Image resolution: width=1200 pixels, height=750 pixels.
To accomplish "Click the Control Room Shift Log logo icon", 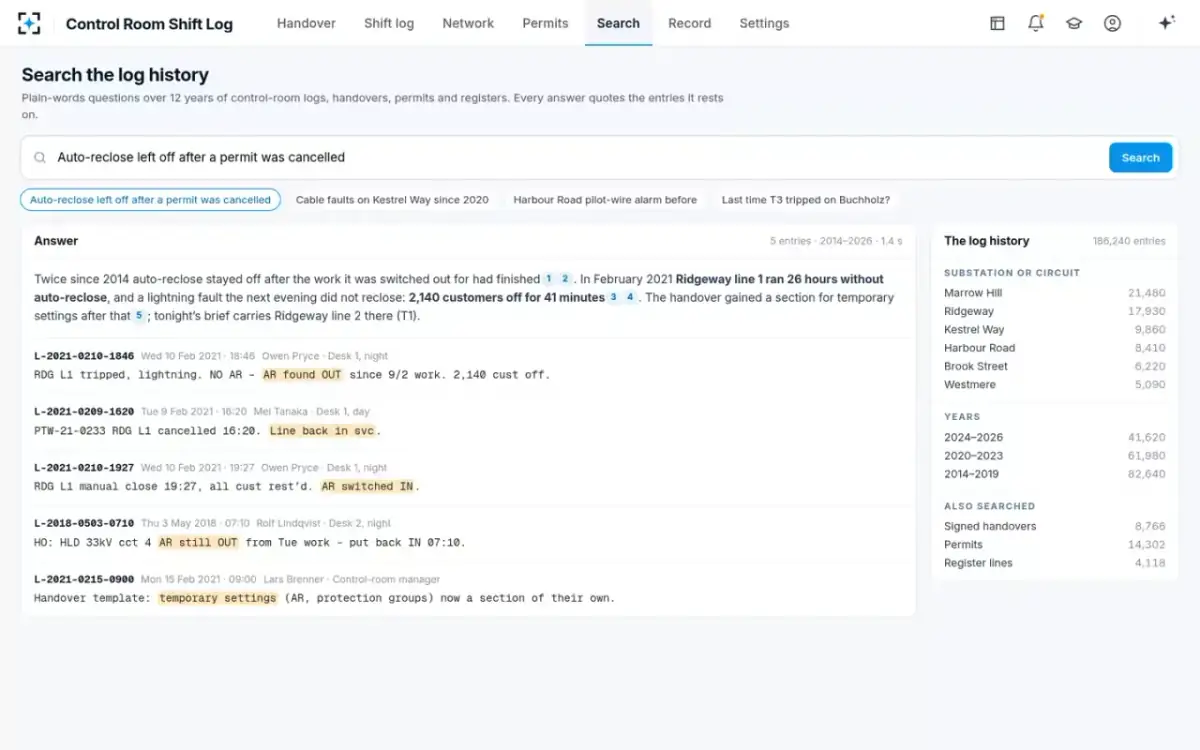I will point(30,23).
